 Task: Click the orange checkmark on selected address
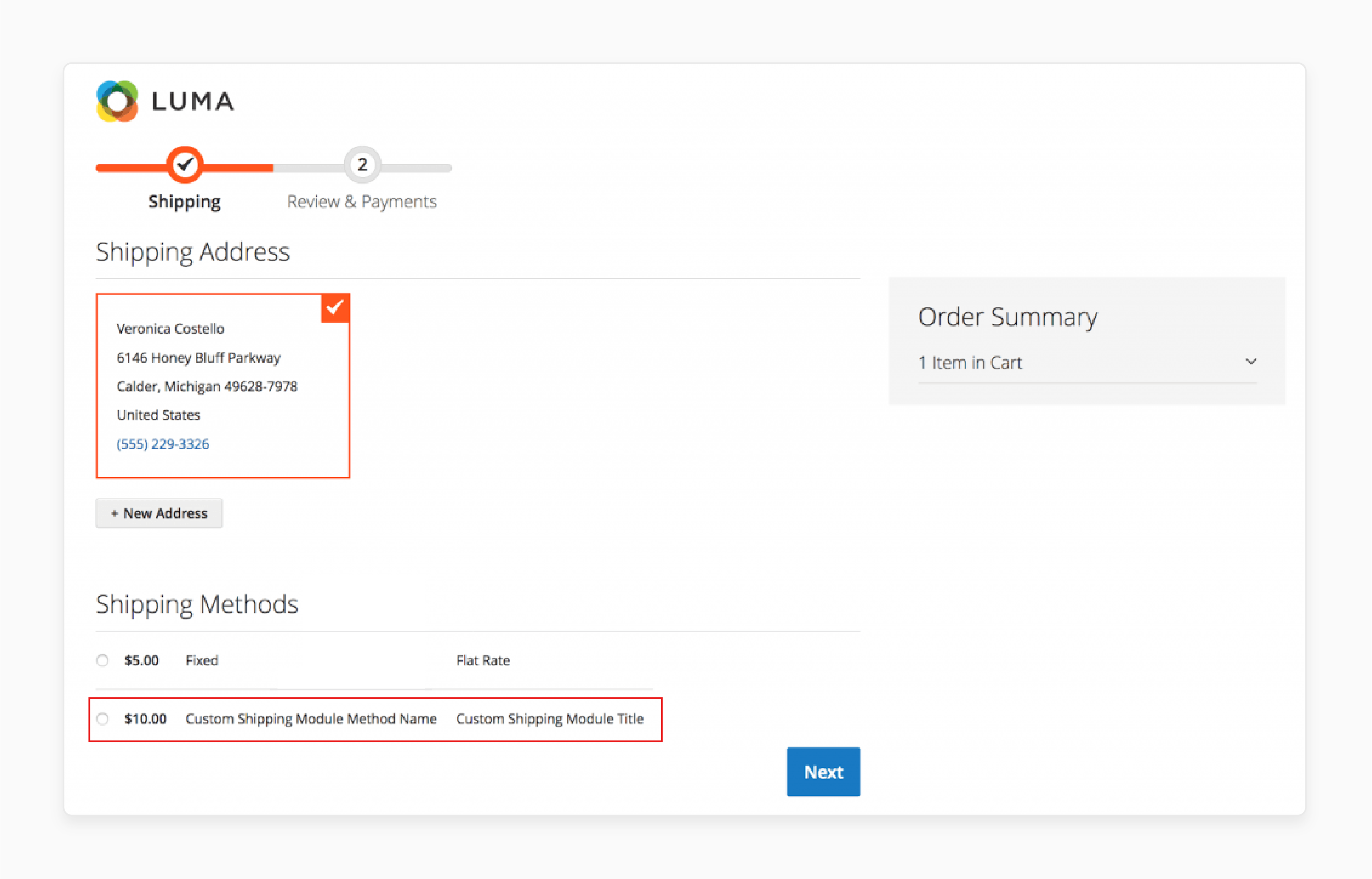pyautogui.click(x=335, y=308)
